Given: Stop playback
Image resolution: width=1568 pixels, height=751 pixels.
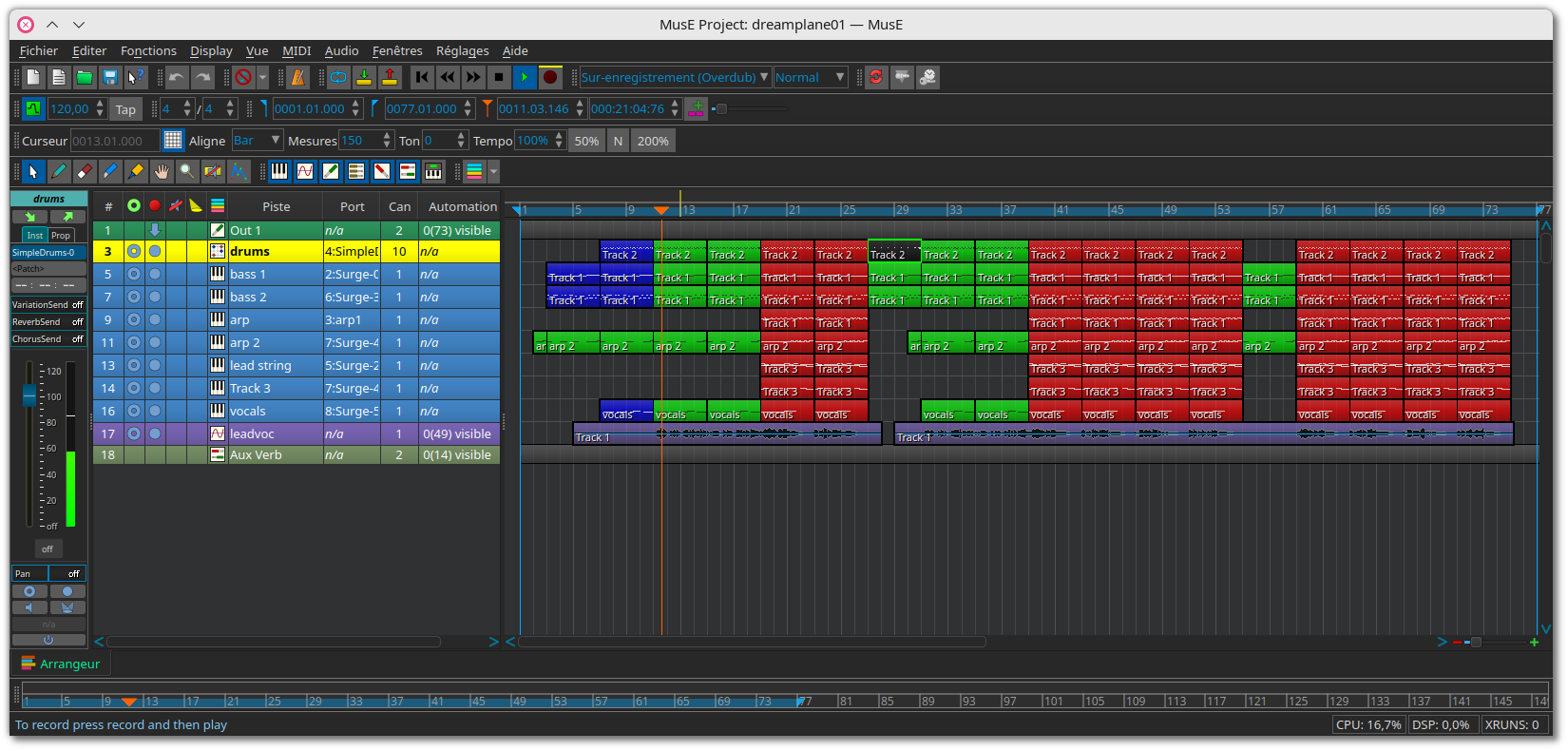Looking at the screenshot, I should click(499, 77).
